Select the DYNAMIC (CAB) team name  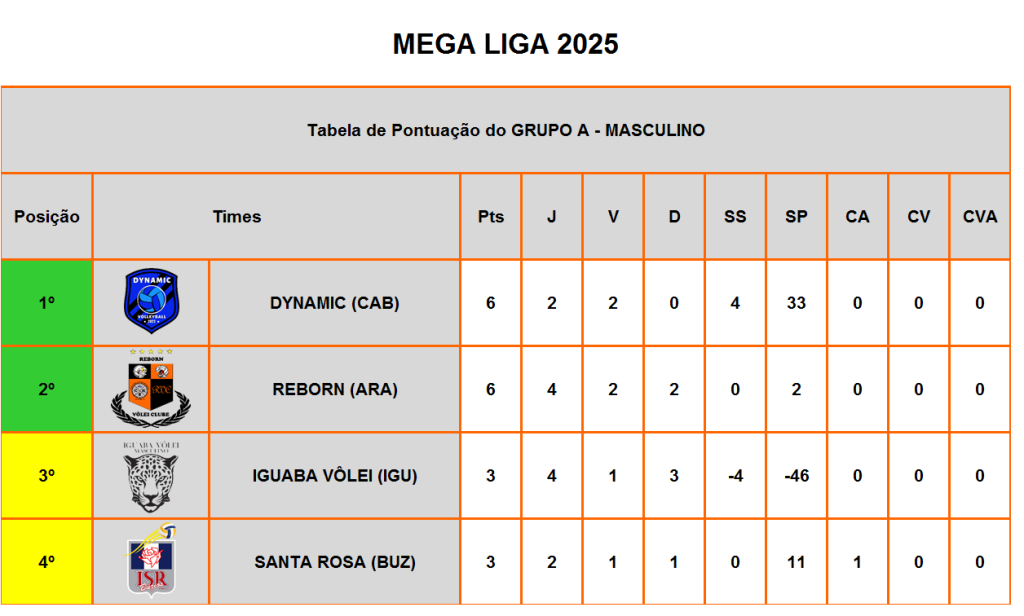click(x=334, y=303)
